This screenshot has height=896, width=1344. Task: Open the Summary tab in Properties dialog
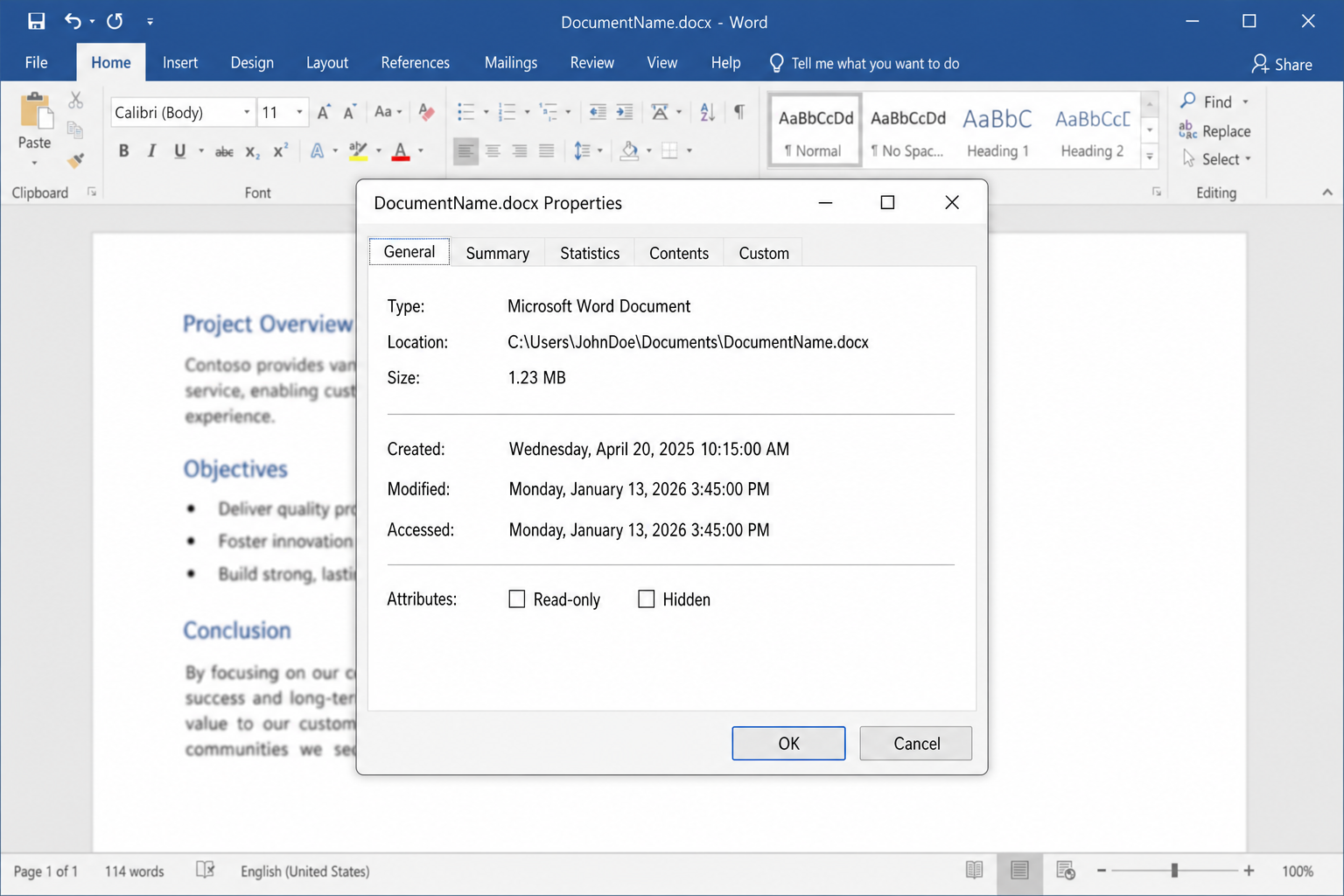point(498,253)
